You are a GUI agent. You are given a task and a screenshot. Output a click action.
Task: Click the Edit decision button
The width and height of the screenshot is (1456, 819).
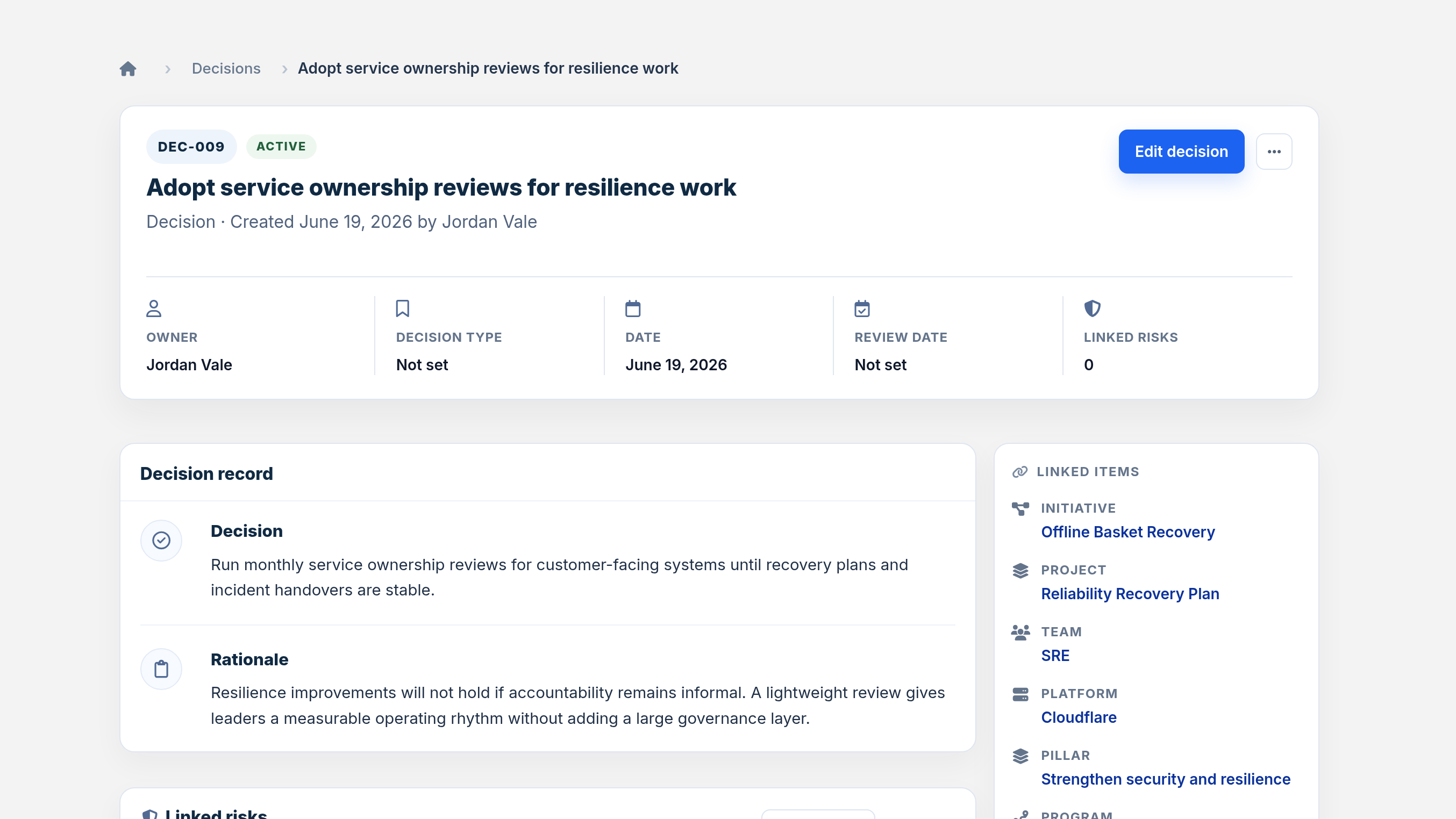(1181, 152)
